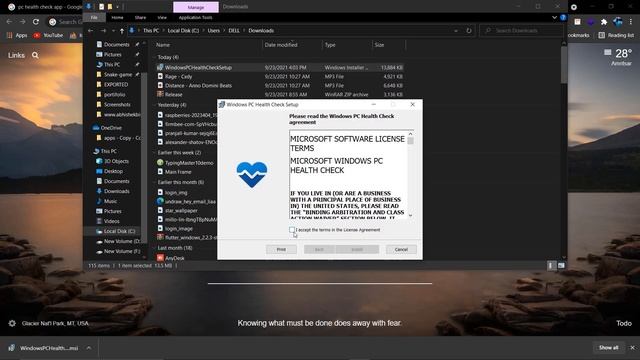640x360 pixels.
Task: Switch to details view icon in status bar
Action: point(551,266)
